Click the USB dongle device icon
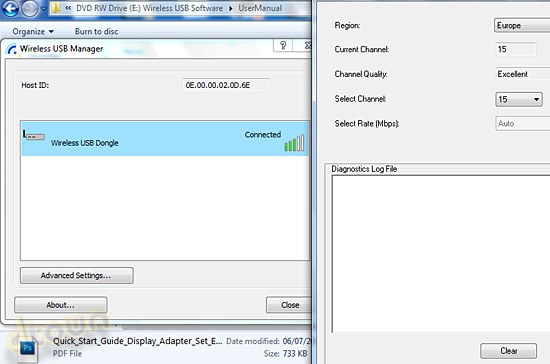Viewport: 550px width, 364px height. 34,136
